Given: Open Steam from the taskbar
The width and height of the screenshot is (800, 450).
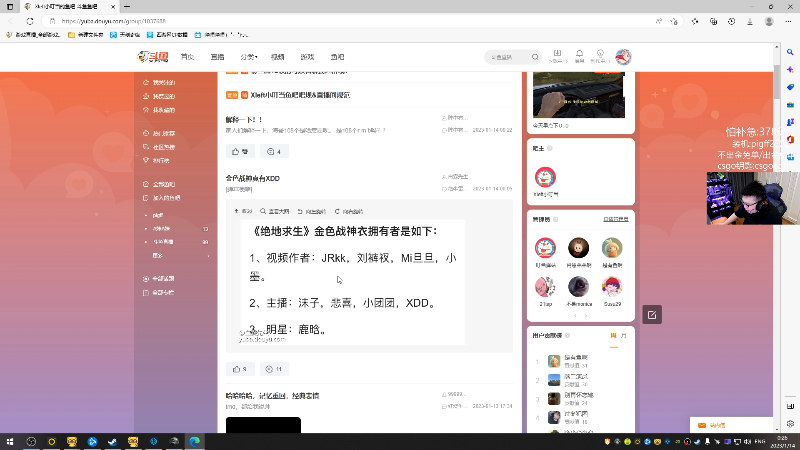Looking at the screenshot, I should tap(112, 441).
